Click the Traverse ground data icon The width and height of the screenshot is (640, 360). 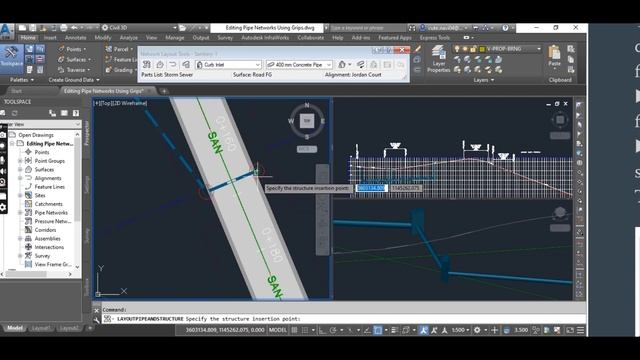pyautogui.click(x=61, y=70)
